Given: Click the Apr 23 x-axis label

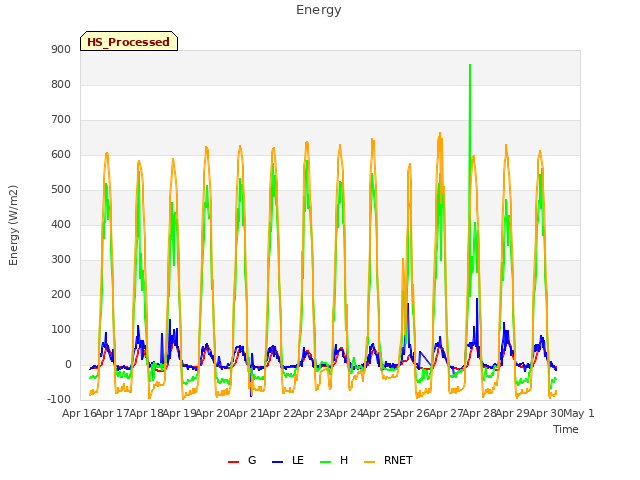Looking at the screenshot, I should (312, 413).
